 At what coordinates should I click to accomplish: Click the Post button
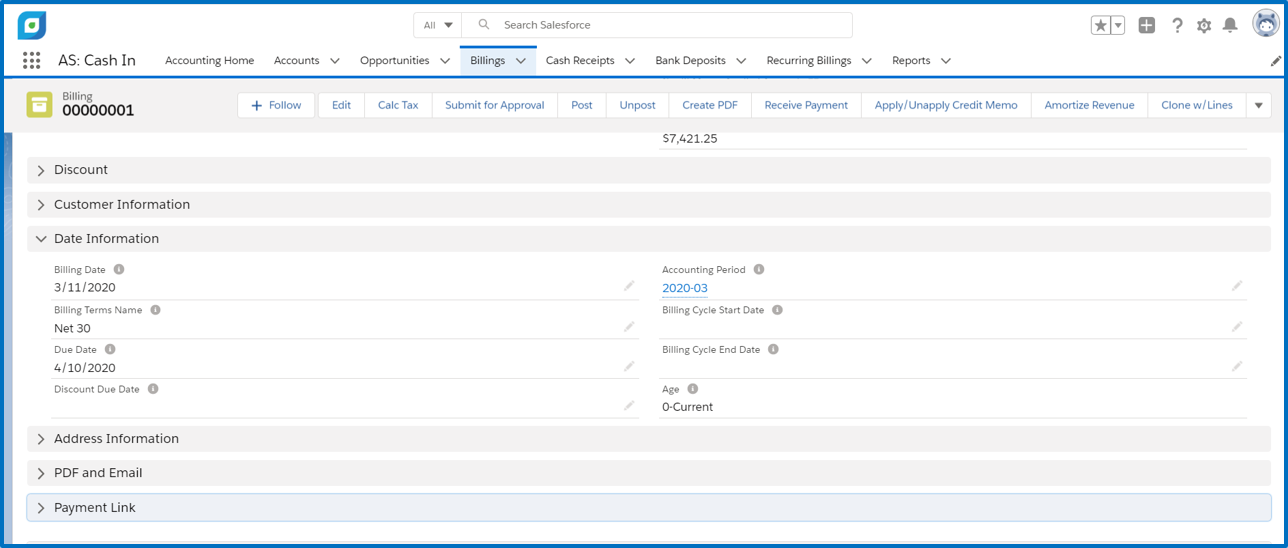pyautogui.click(x=582, y=105)
